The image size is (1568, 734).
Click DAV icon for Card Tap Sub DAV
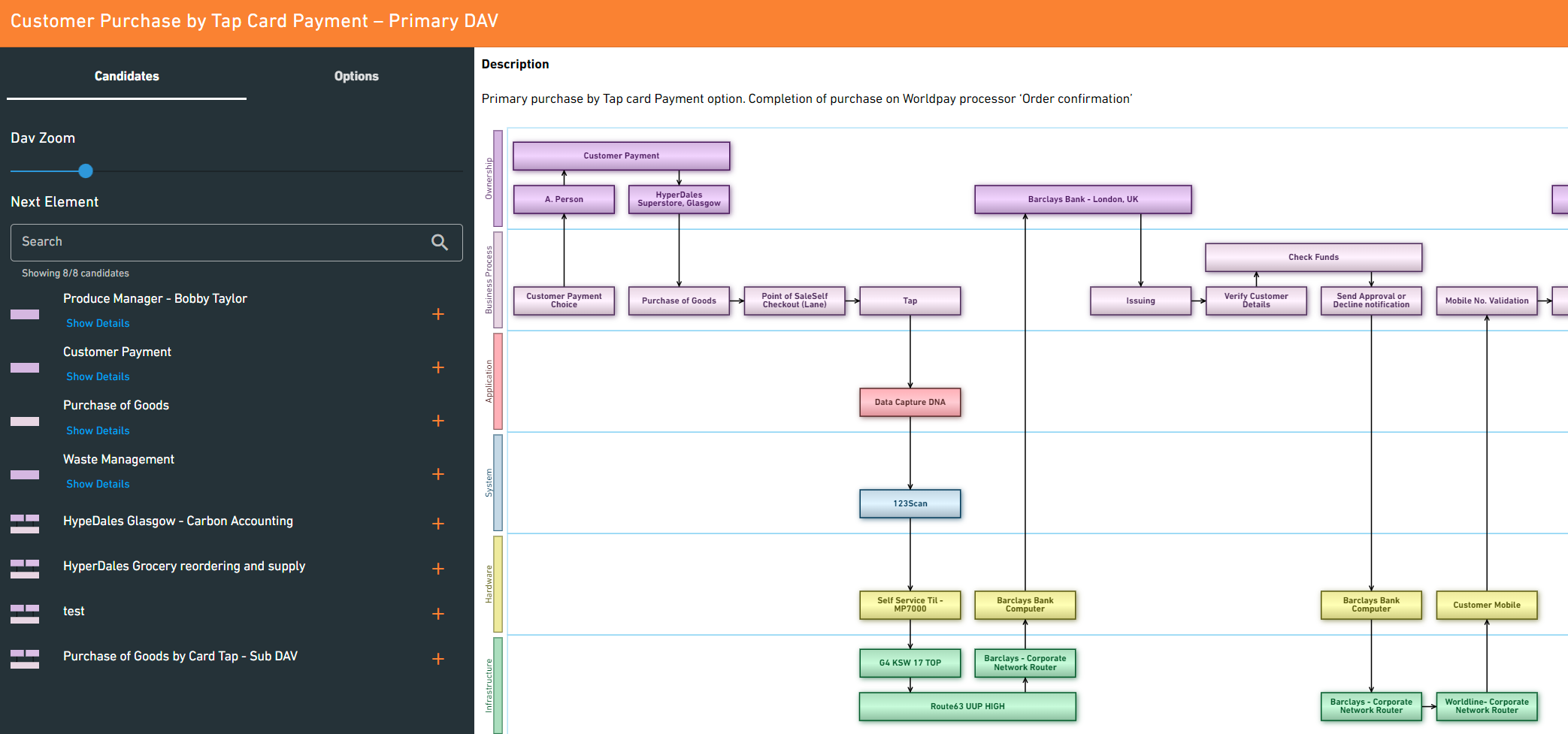point(25,659)
